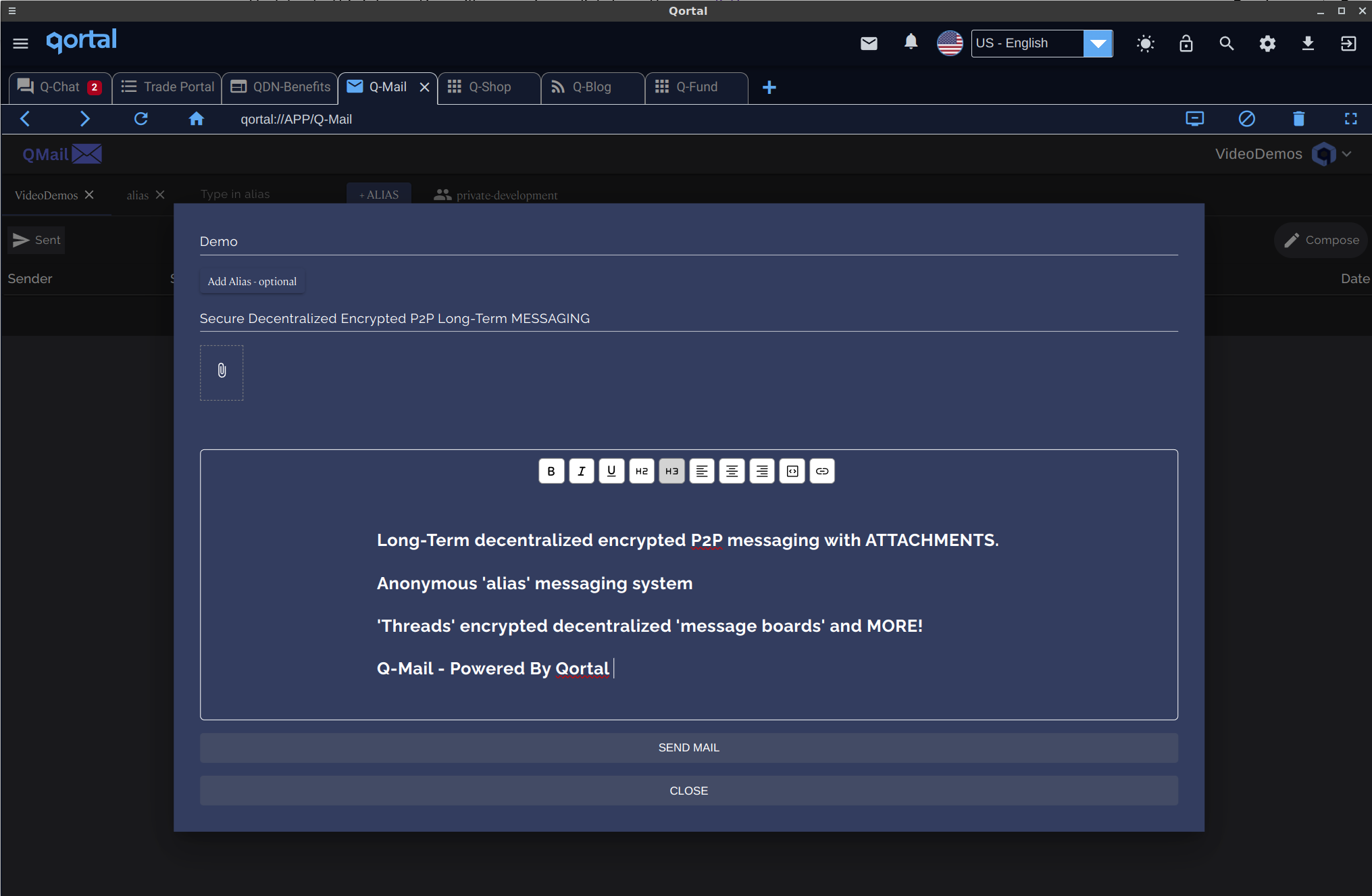This screenshot has width=1372, height=896.
Task: Switch to the Q-Chat tab
Action: click(59, 87)
